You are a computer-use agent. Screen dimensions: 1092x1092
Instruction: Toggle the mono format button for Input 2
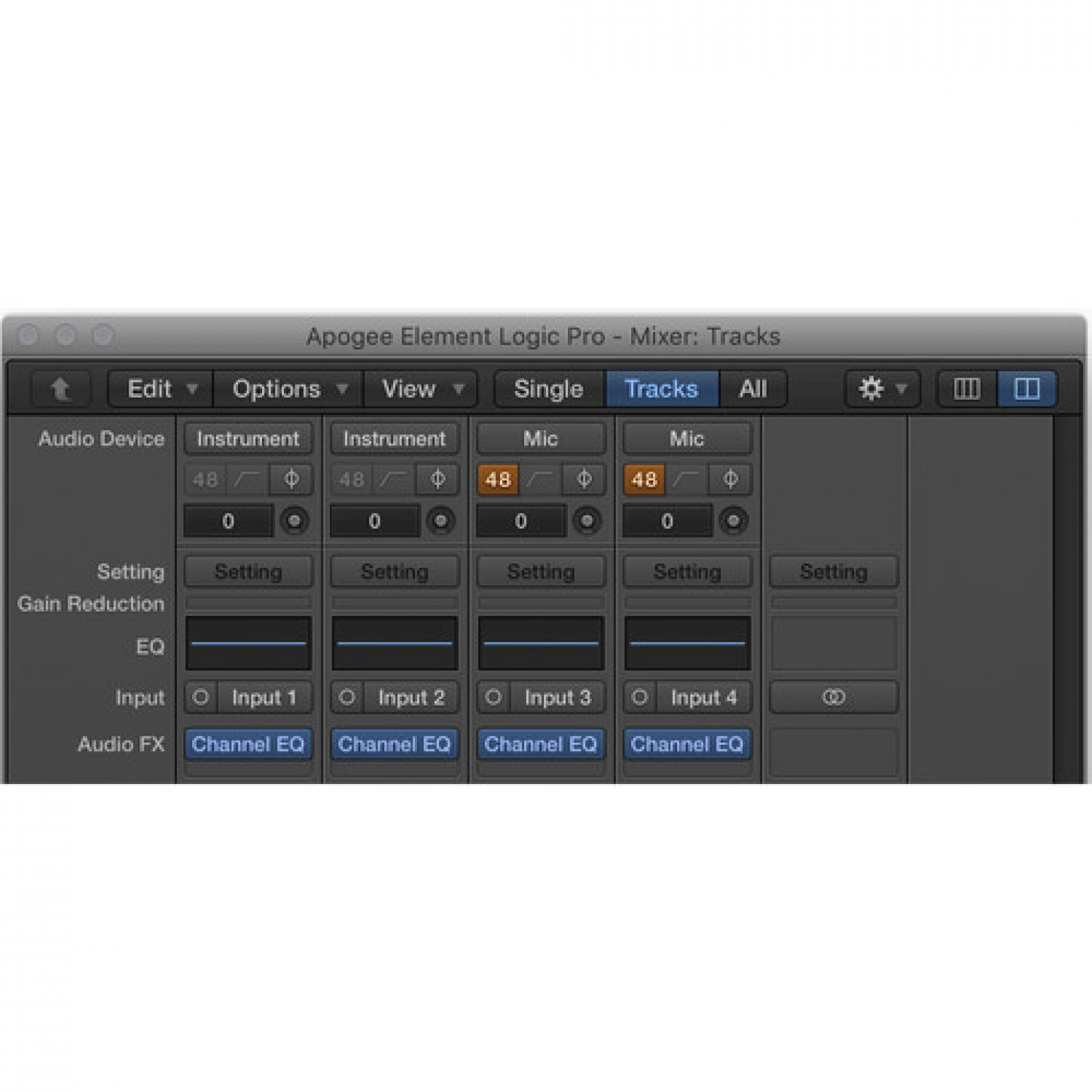tap(347, 698)
